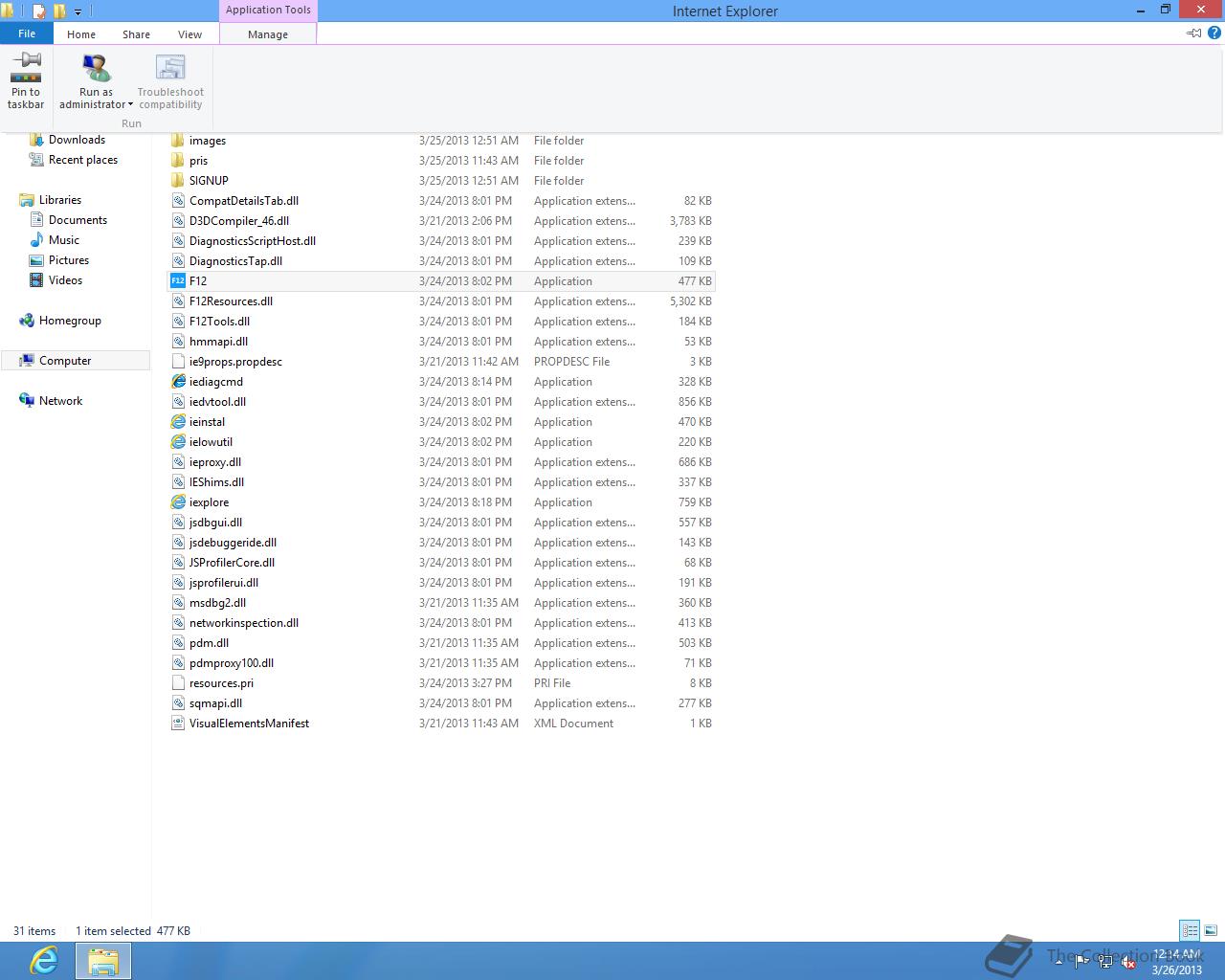
Task: Select the pris folder icon
Action: [x=178, y=161]
